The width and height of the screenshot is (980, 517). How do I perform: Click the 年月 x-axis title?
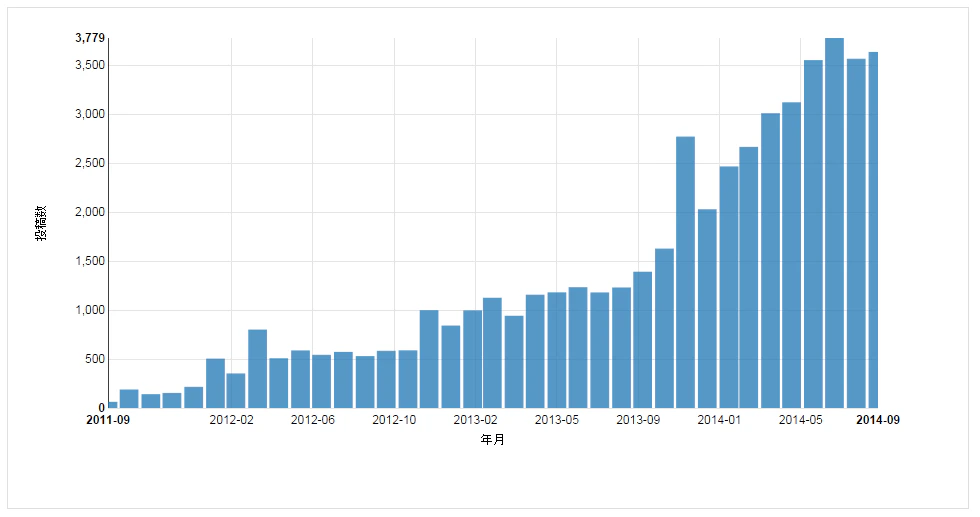tap(492, 440)
